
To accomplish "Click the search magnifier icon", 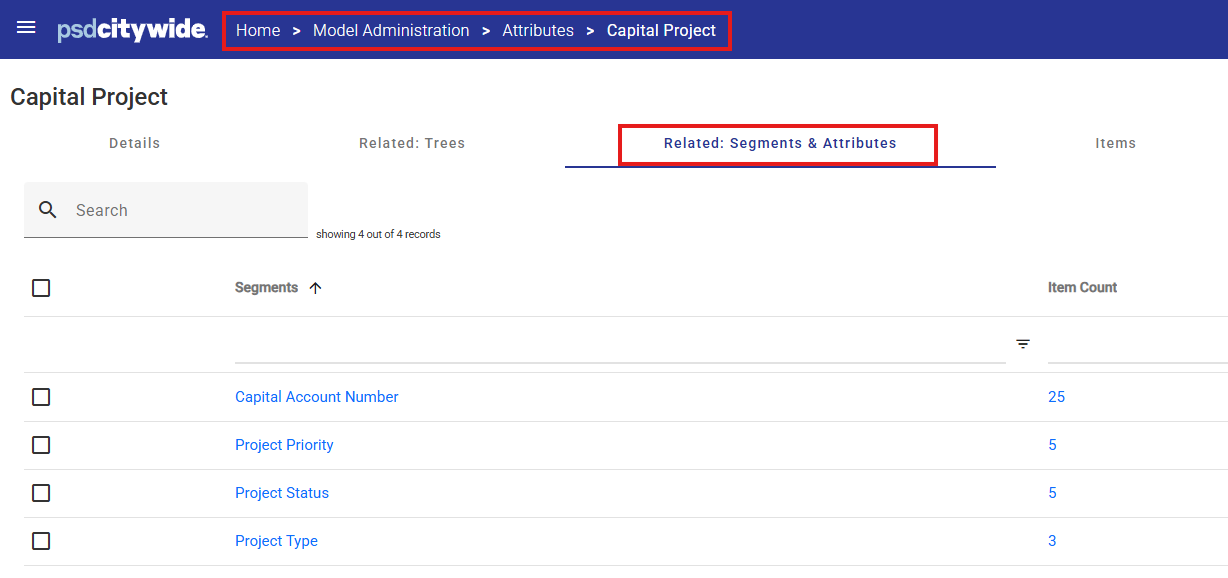I will 48,210.
